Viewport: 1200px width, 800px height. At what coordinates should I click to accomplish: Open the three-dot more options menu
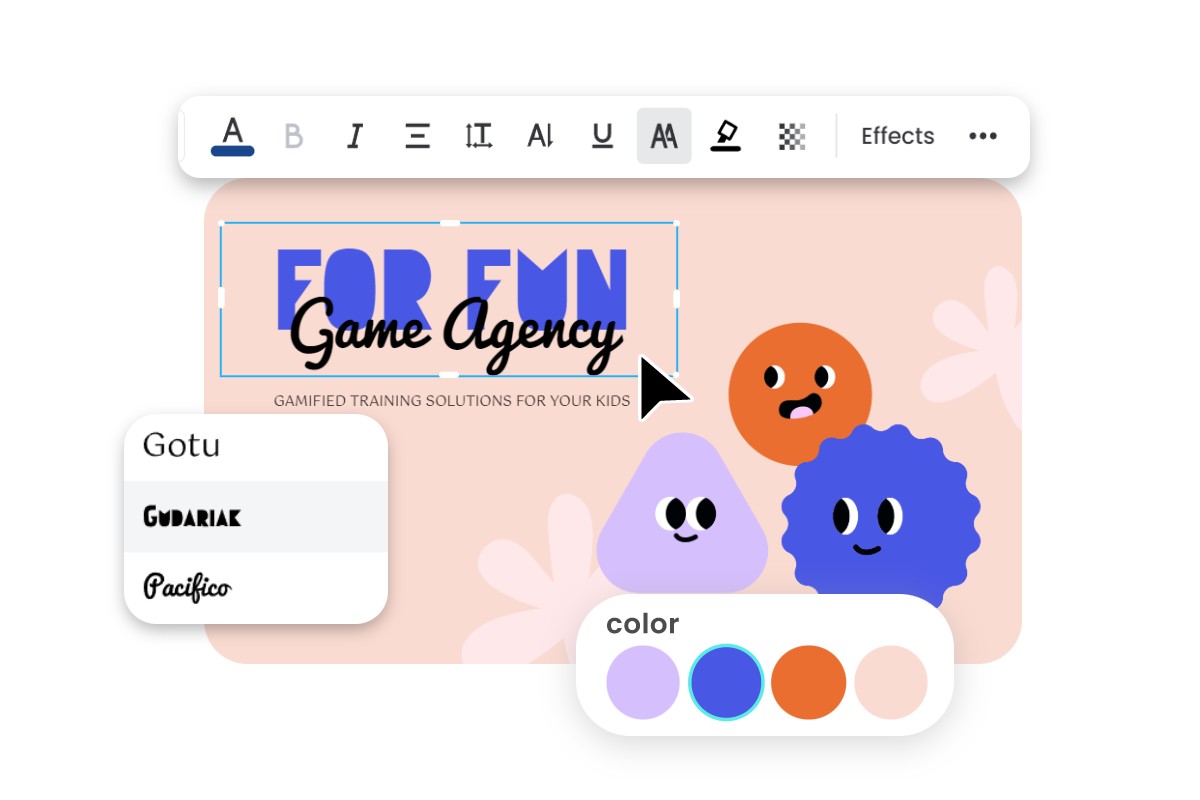pos(983,136)
